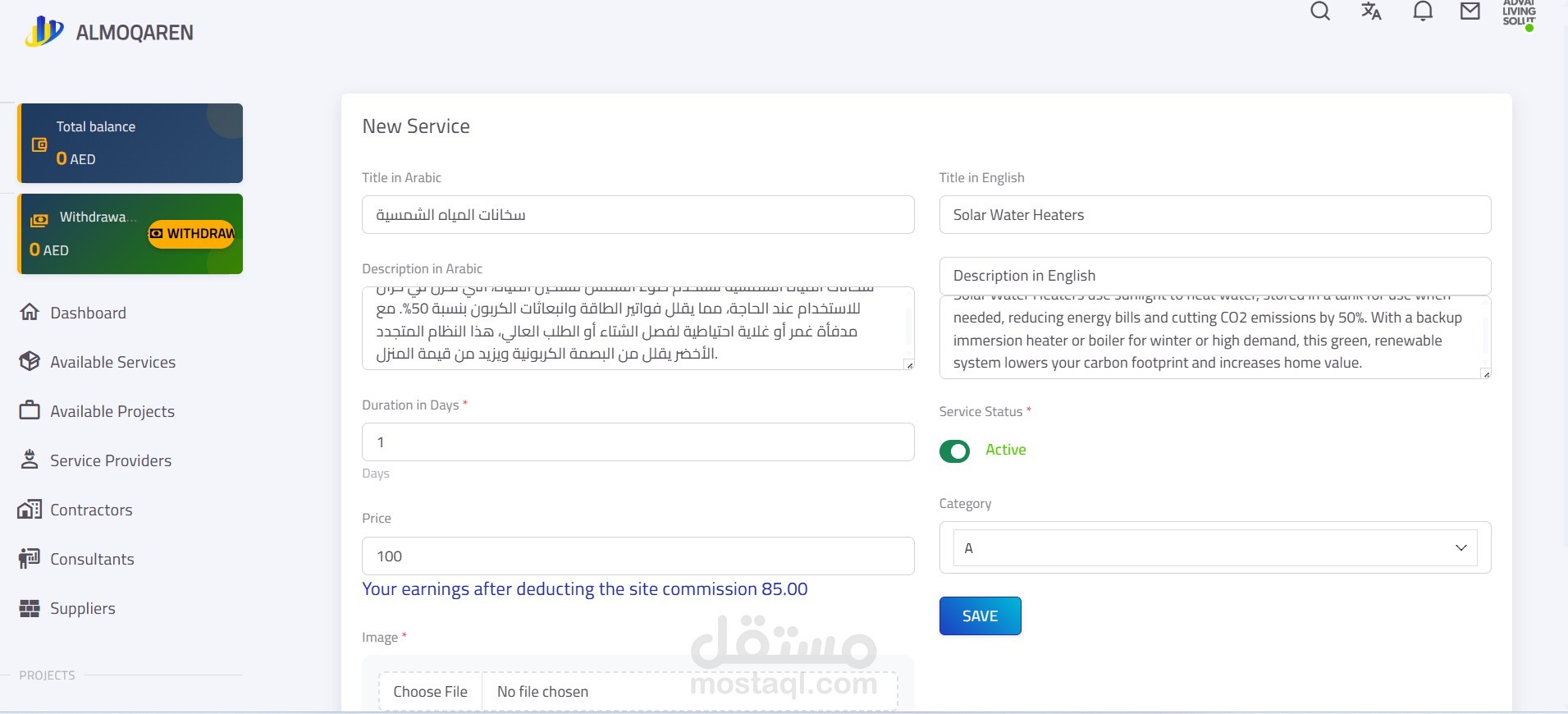The image size is (1568, 714).
Task: Click the search magnifier icon
Action: tap(1320, 11)
